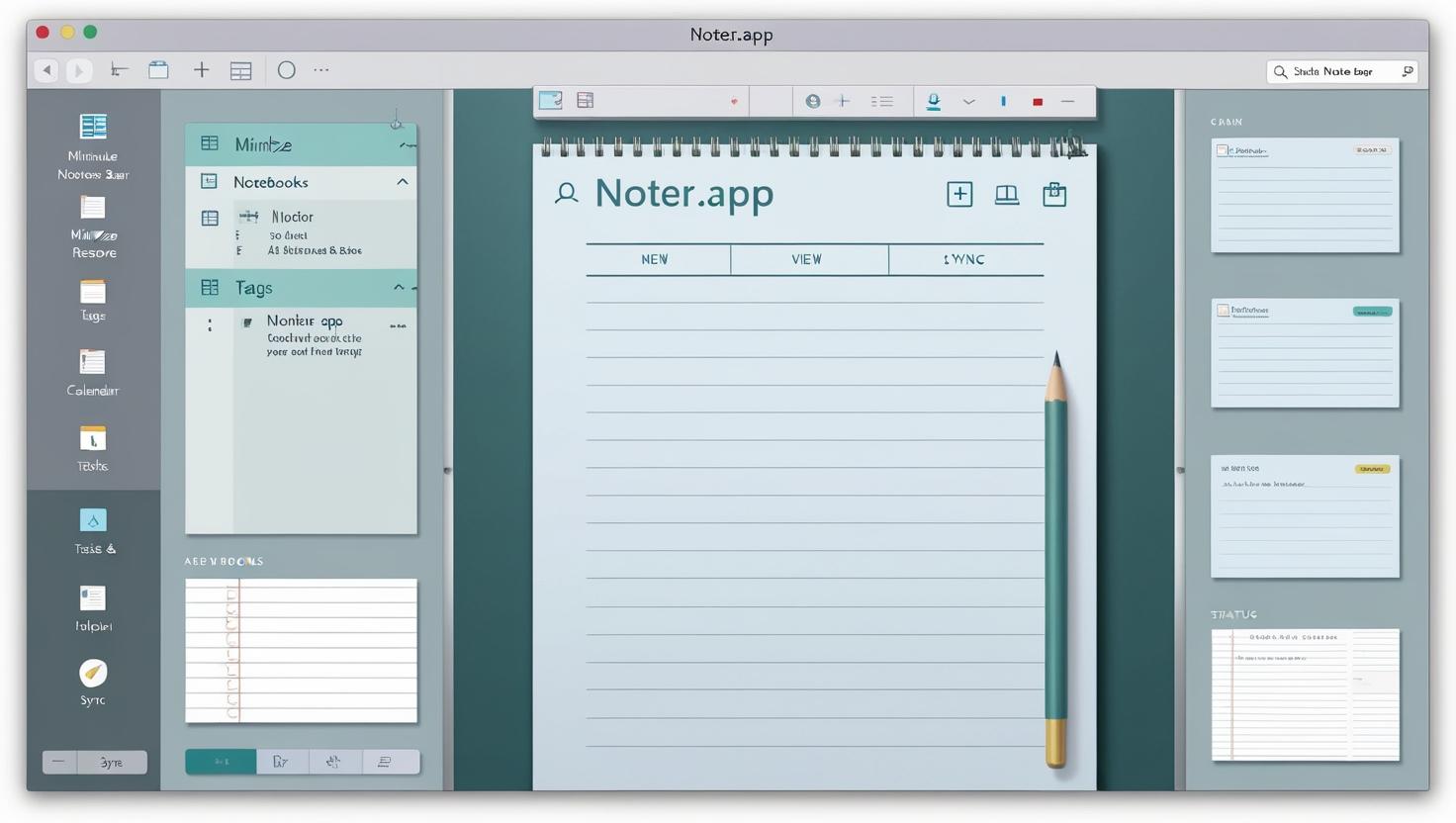The width and height of the screenshot is (1456, 823).
Task: Click the globe icon in floating toolbar
Action: pyautogui.click(x=812, y=101)
